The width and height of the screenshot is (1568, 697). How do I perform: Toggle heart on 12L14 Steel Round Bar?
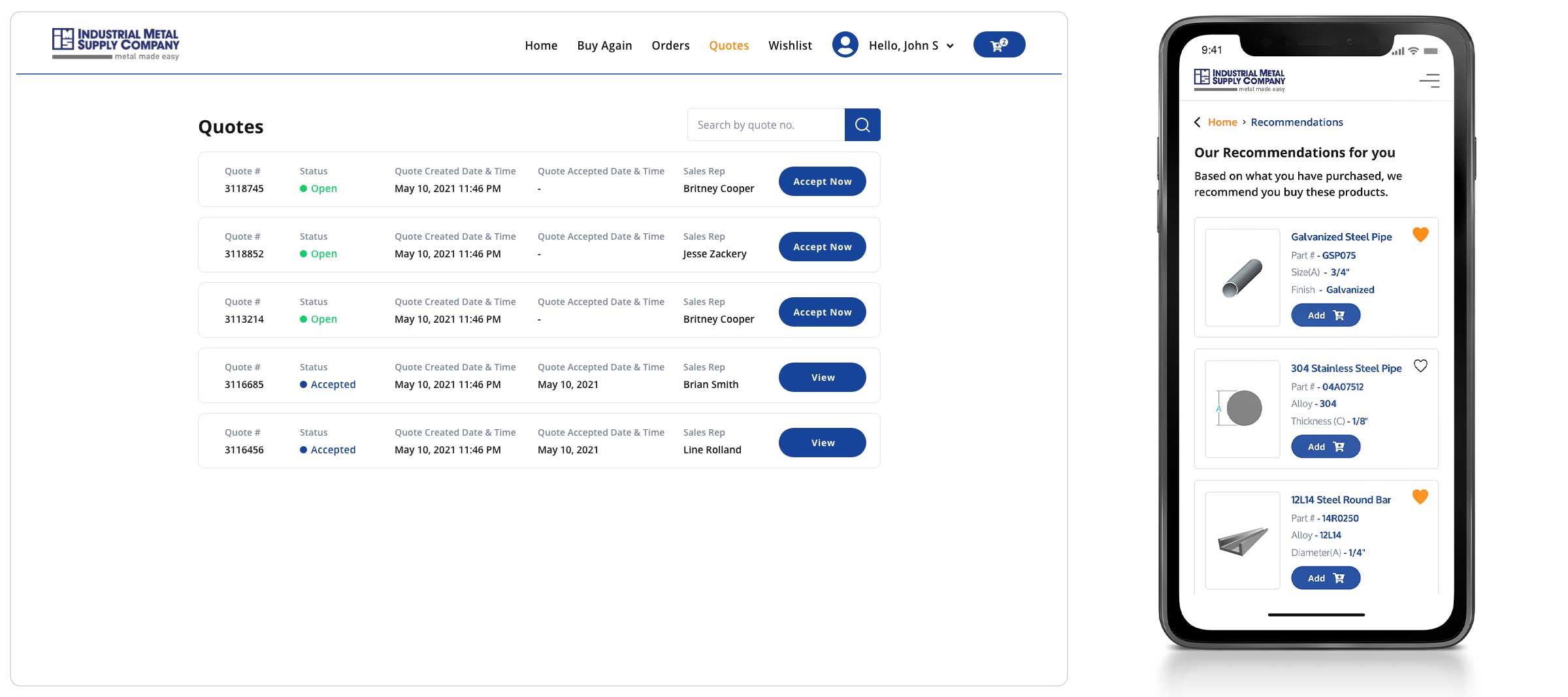pos(1420,497)
